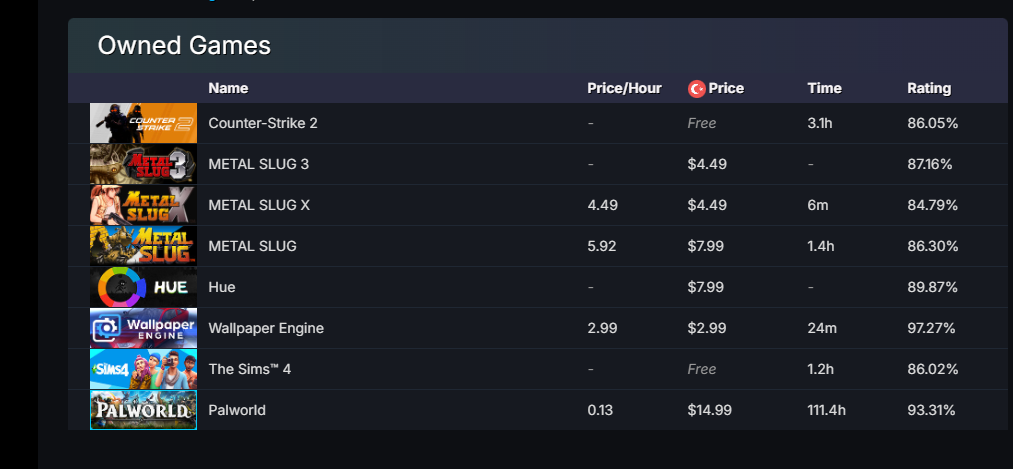Sort games by Price/Hour header
Image resolution: width=1013 pixels, height=469 pixels.
click(x=624, y=89)
